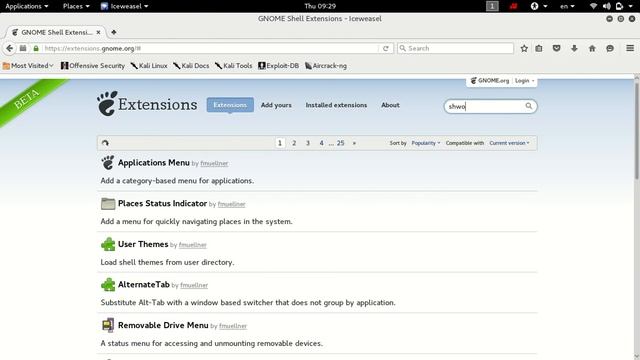Open the About page
This screenshot has width=640, height=360.
point(390,105)
